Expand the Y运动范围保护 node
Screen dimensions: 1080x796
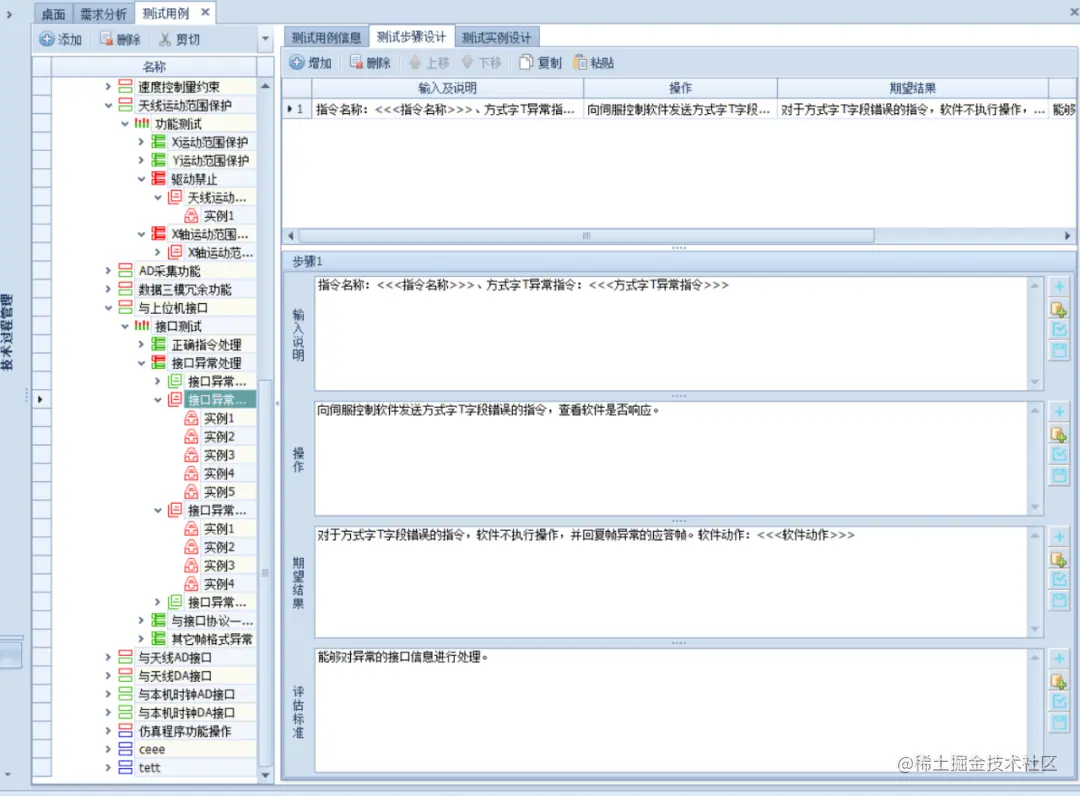click(x=141, y=160)
